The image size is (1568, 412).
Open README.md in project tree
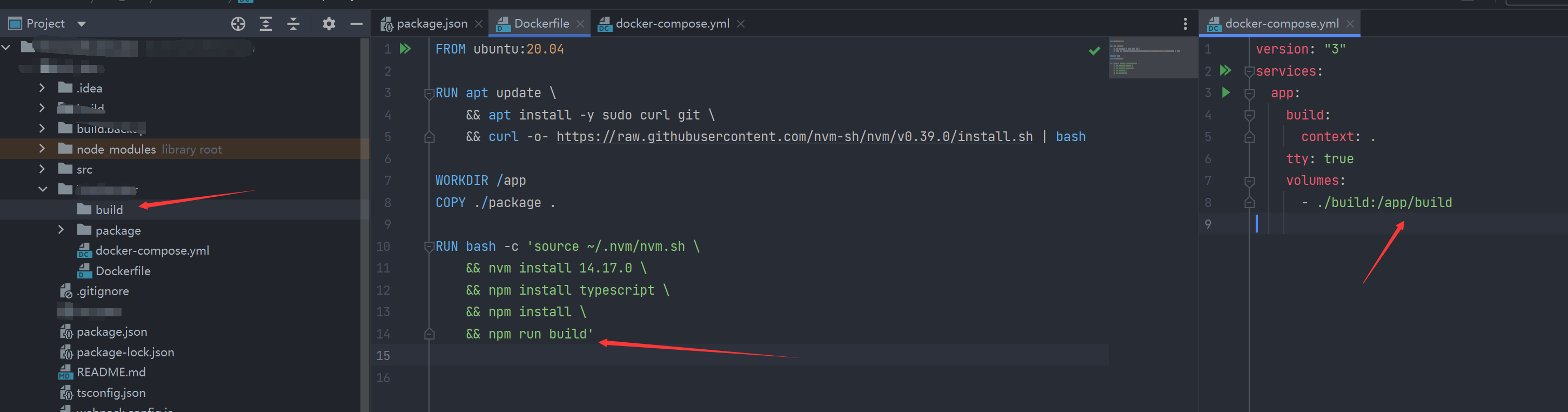pos(111,372)
